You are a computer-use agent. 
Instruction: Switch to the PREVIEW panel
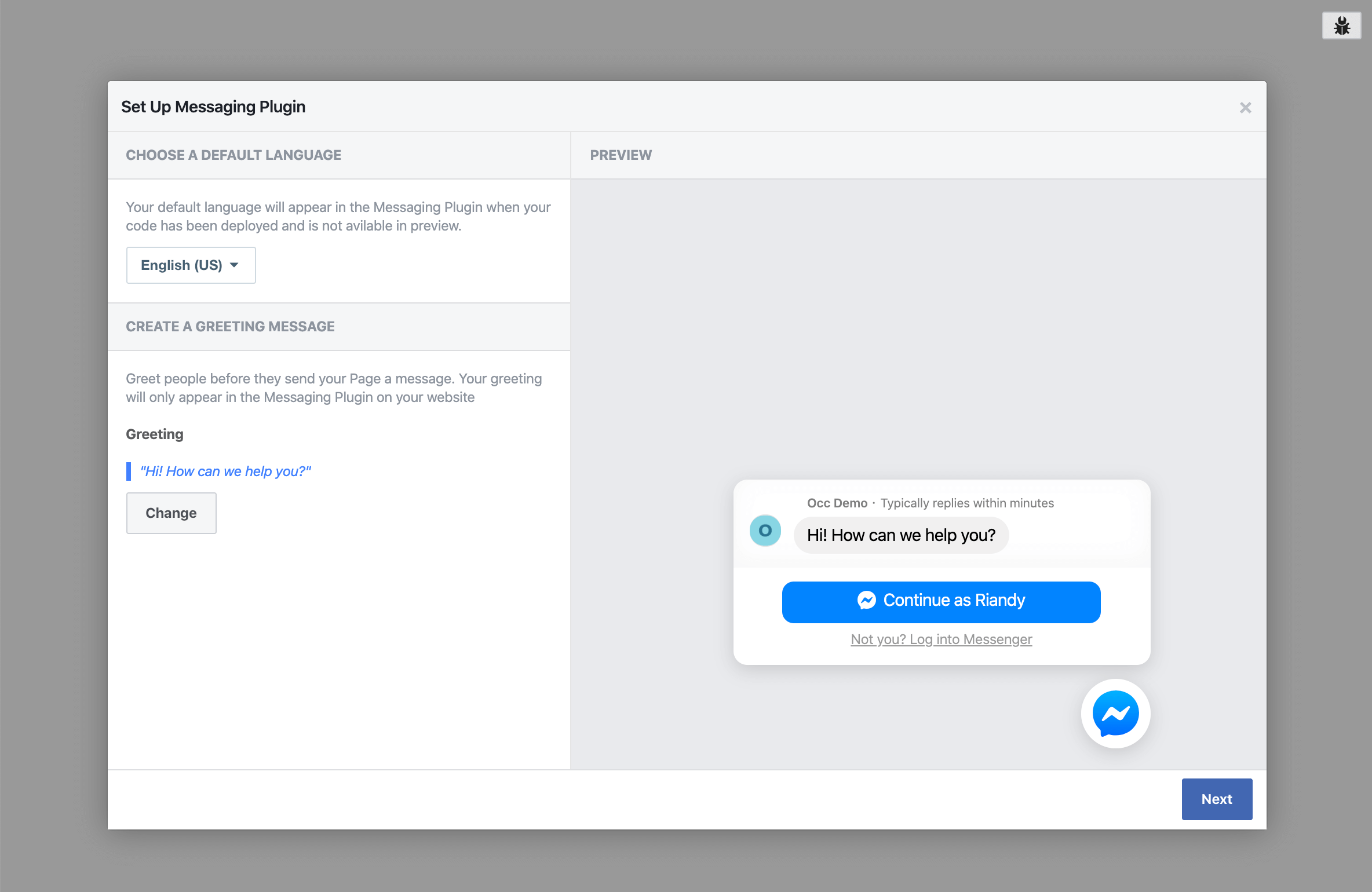tap(621, 155)
